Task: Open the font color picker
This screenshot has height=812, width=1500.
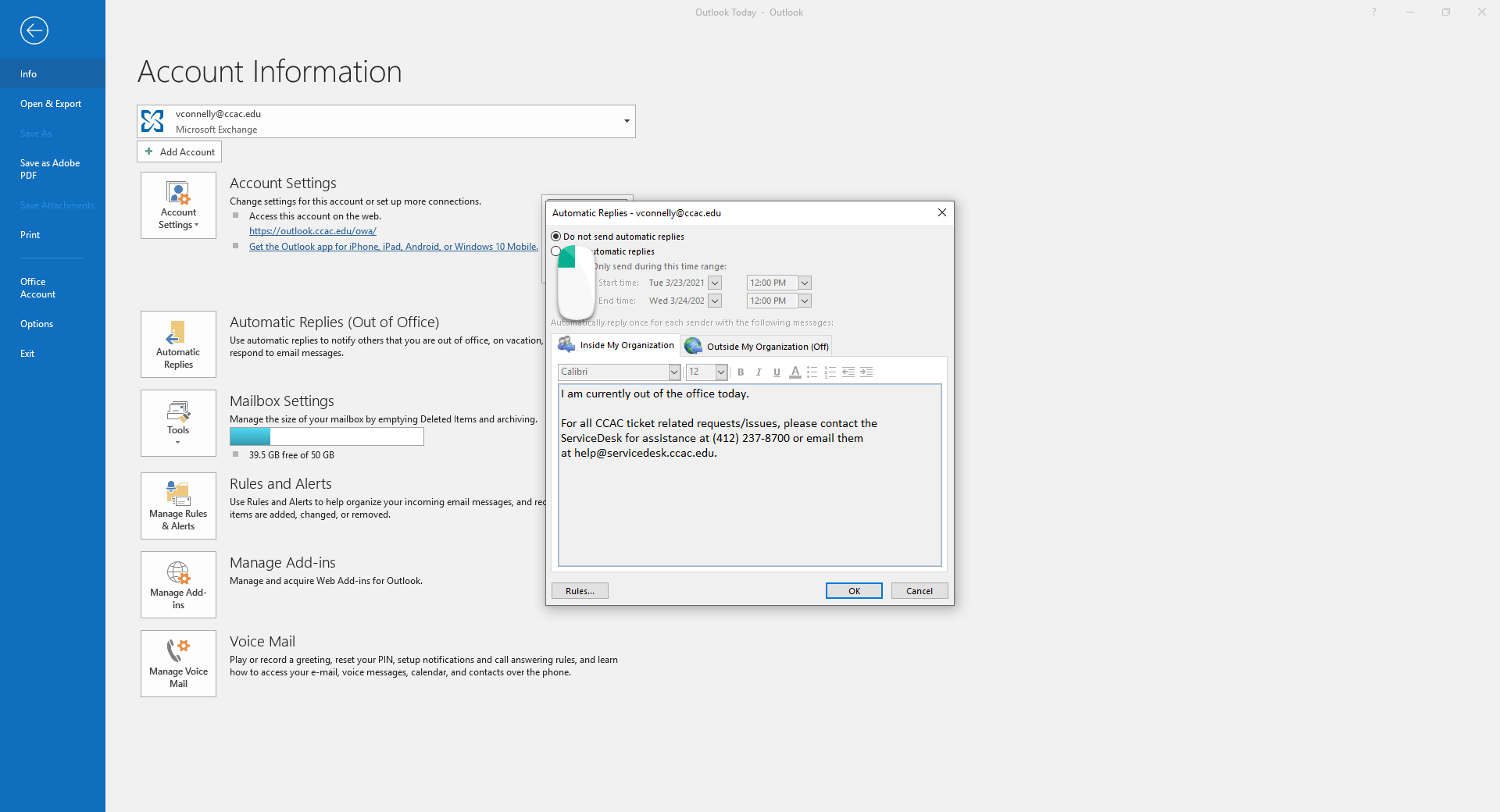Action: pyautogui.click(x=795, y=372)
